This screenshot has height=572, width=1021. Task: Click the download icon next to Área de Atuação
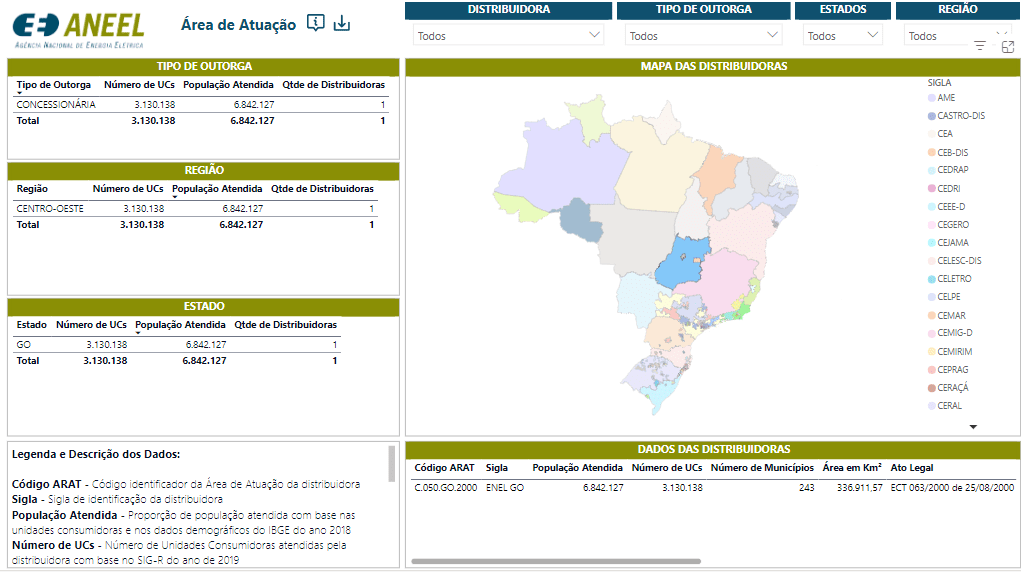(342, 23)
